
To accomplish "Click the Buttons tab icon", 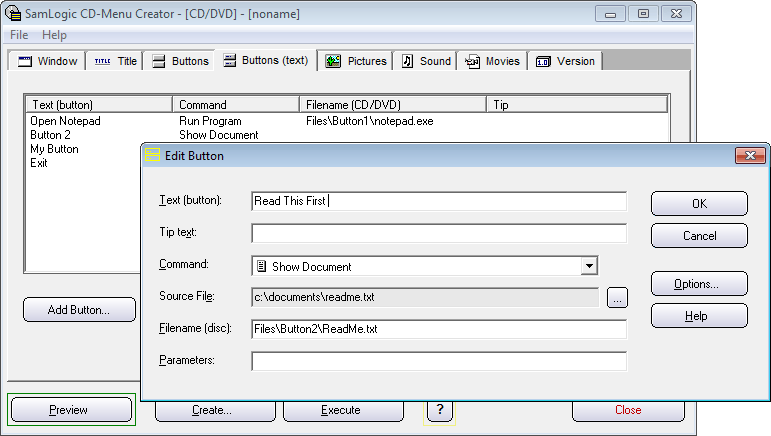I will click(x=158, y=61).
